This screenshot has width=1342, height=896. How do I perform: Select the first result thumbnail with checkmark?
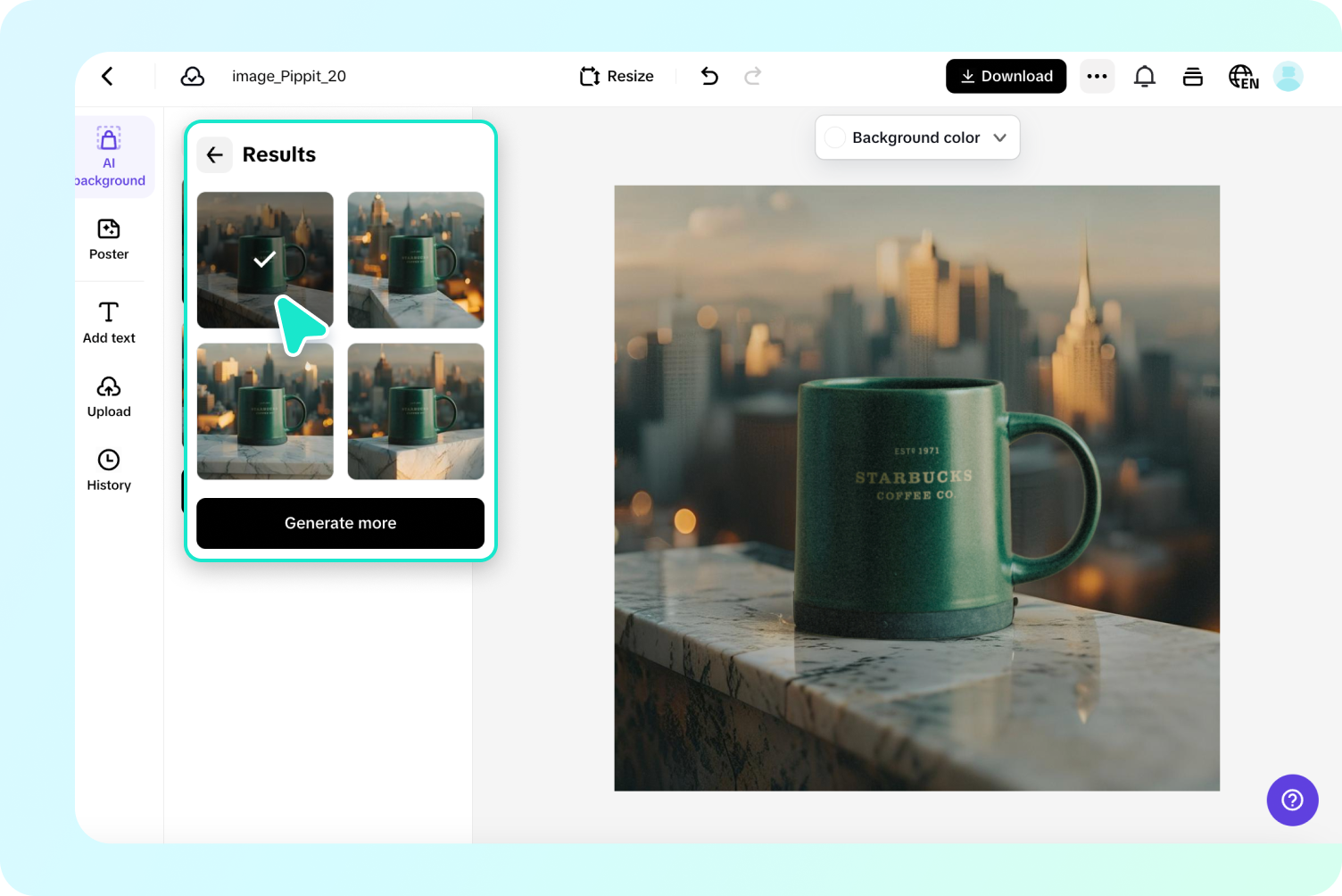265,260
